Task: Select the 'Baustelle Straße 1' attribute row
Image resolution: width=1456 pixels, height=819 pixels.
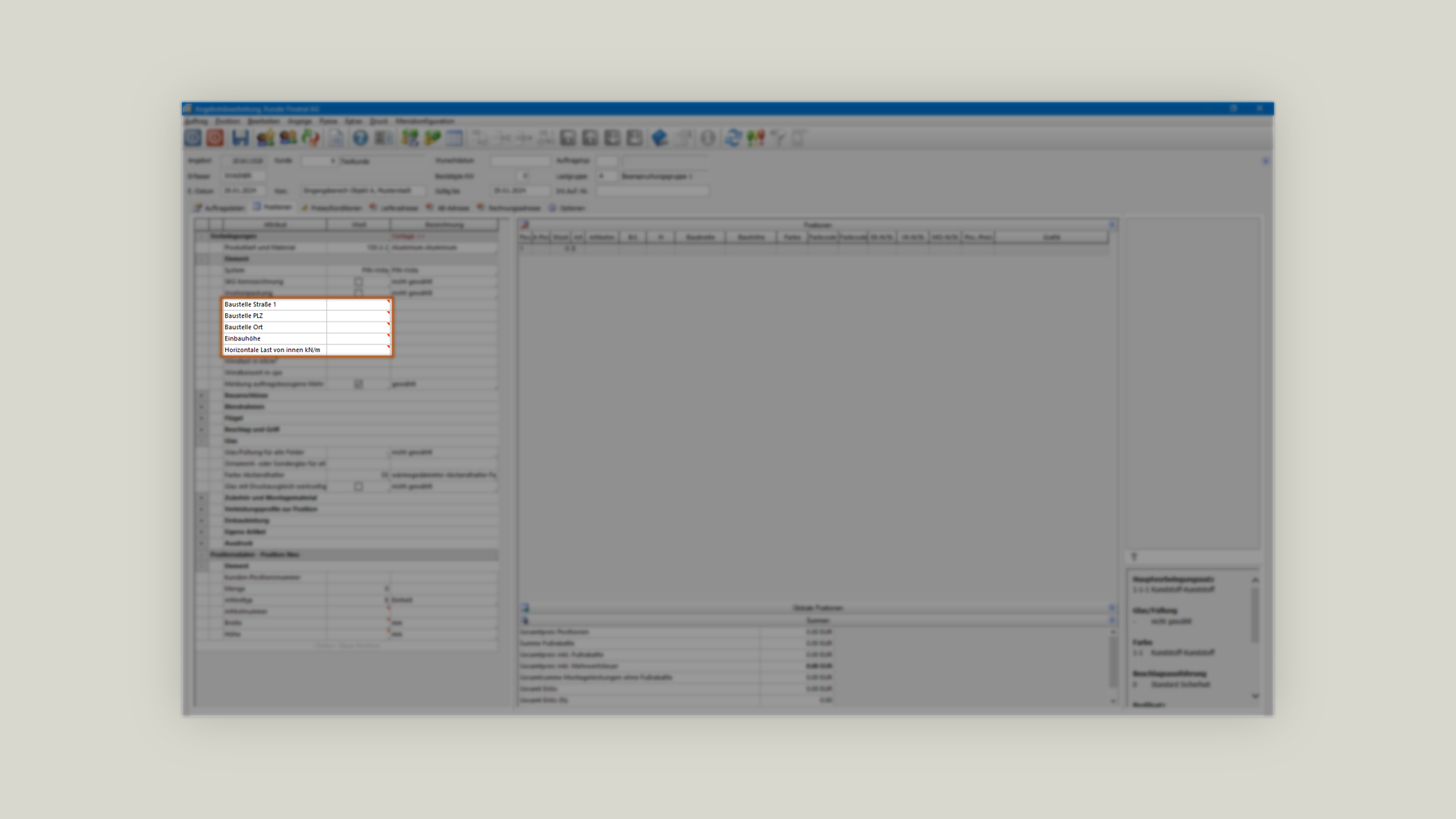Action: pyautogui.click(x=306, y=304)
